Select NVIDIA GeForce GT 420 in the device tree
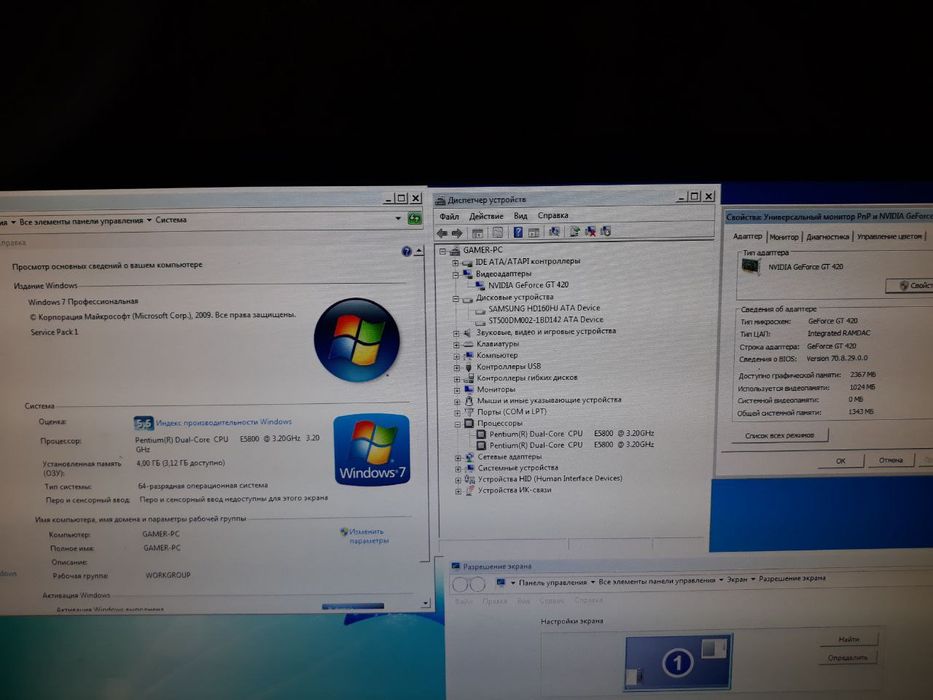 pos(528,285)
